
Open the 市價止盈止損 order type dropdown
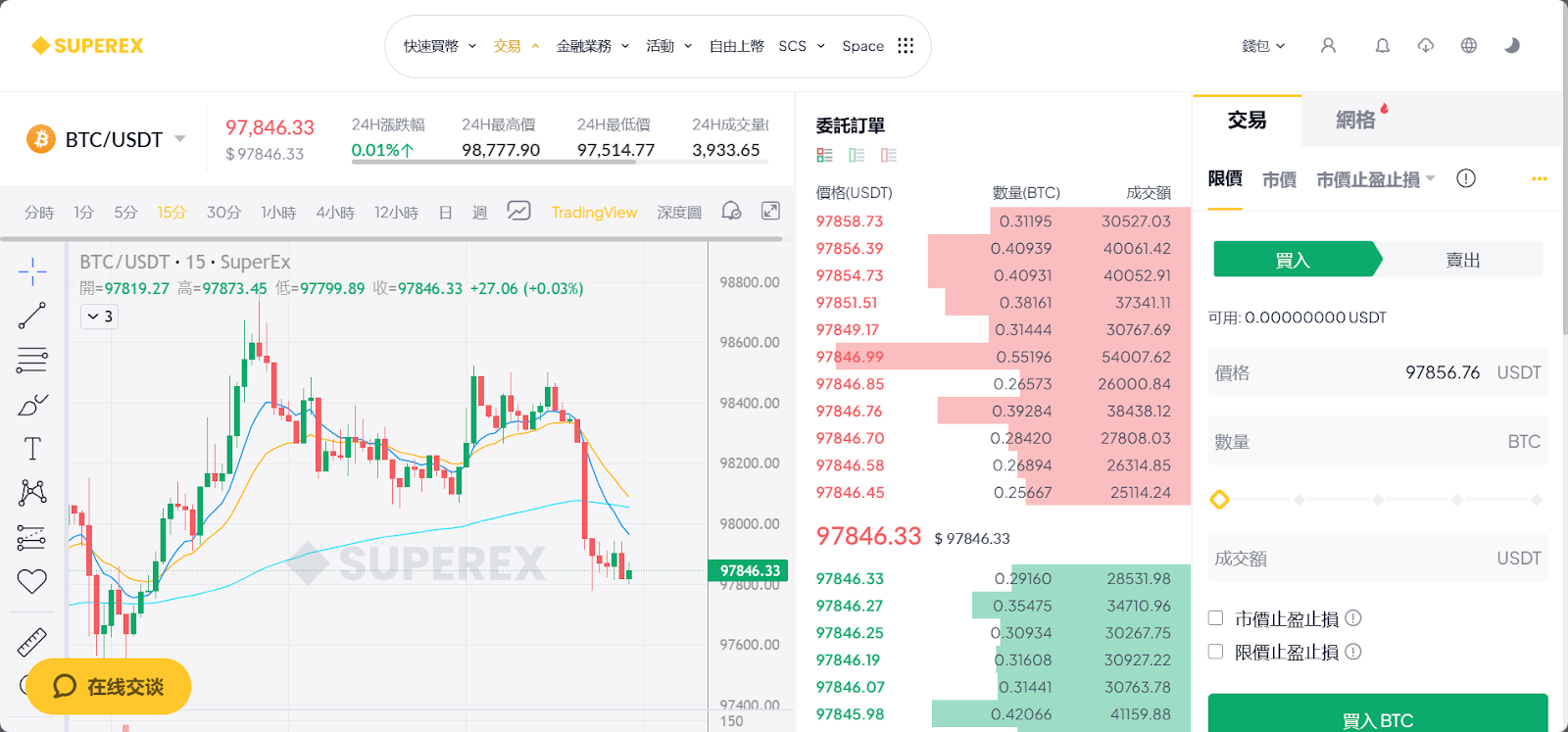[1376, 179]
